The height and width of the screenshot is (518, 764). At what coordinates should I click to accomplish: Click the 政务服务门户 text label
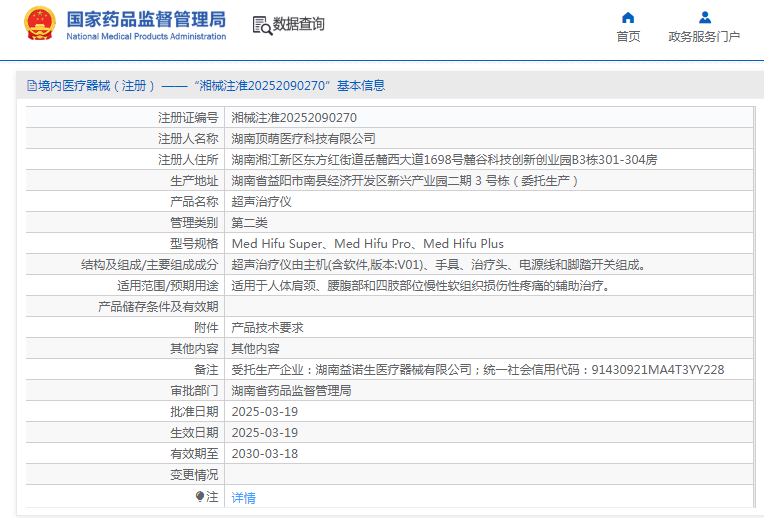pyautogui.click(x=704, y=37)
